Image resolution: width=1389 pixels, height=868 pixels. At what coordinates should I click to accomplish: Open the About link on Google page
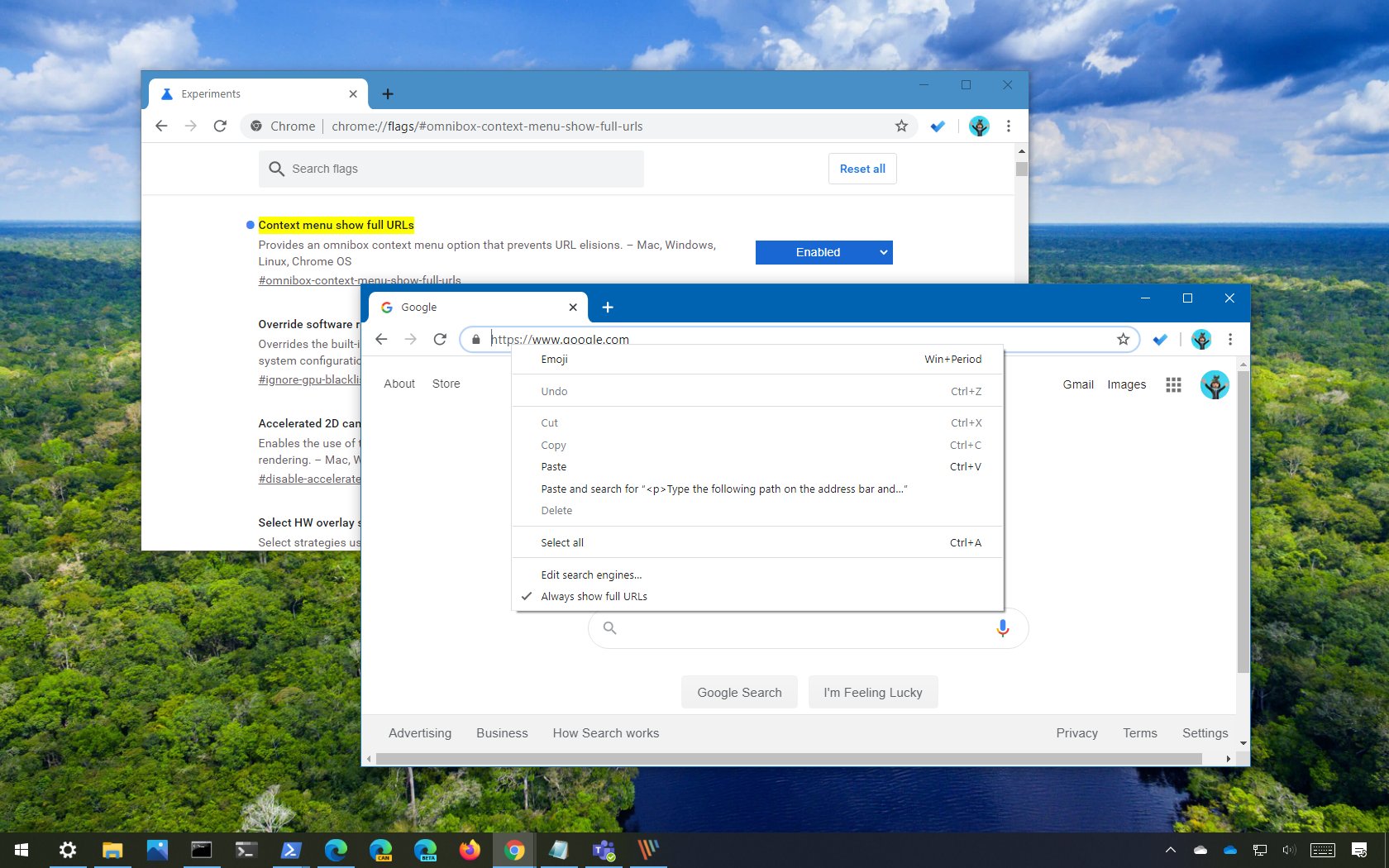click(399, 384)
